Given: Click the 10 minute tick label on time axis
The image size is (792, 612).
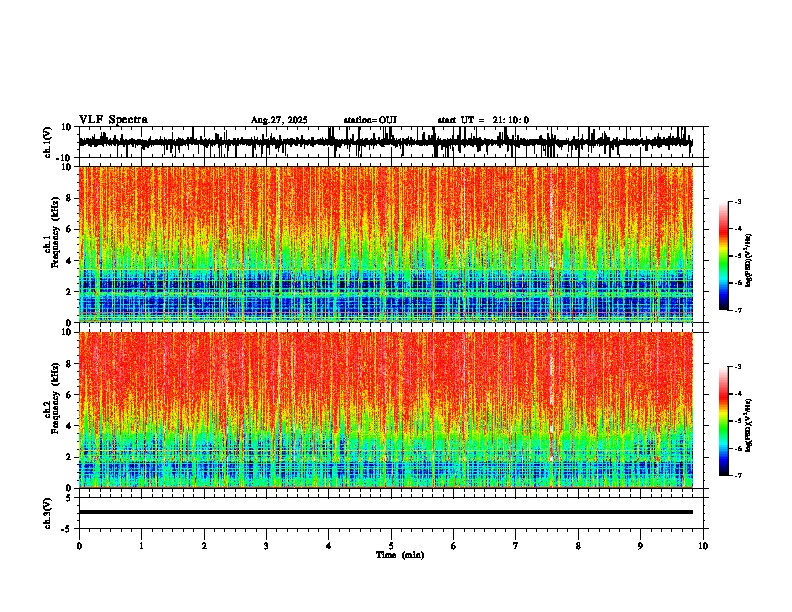Looking at the screenshot, I should pyautogui.click(x=703, y=546).
